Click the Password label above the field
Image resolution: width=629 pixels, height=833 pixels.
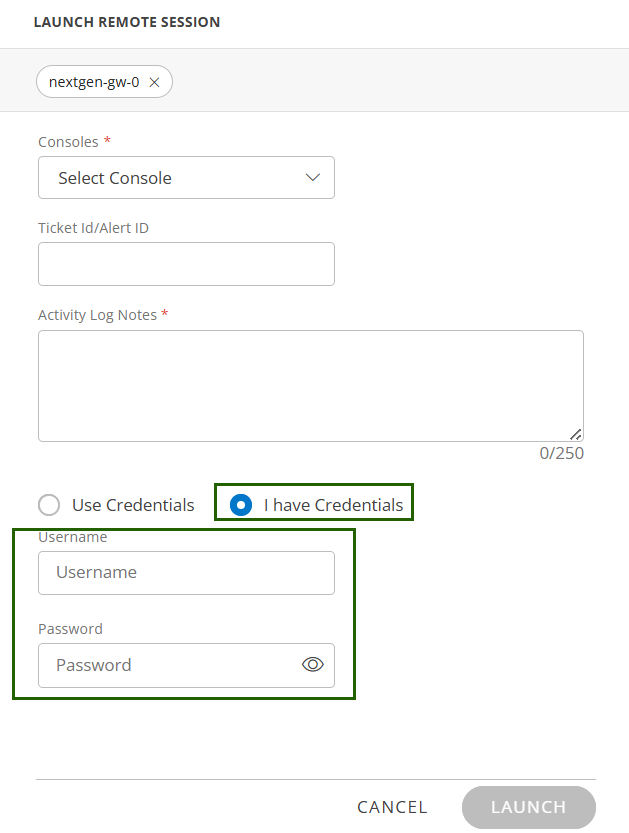70,629
